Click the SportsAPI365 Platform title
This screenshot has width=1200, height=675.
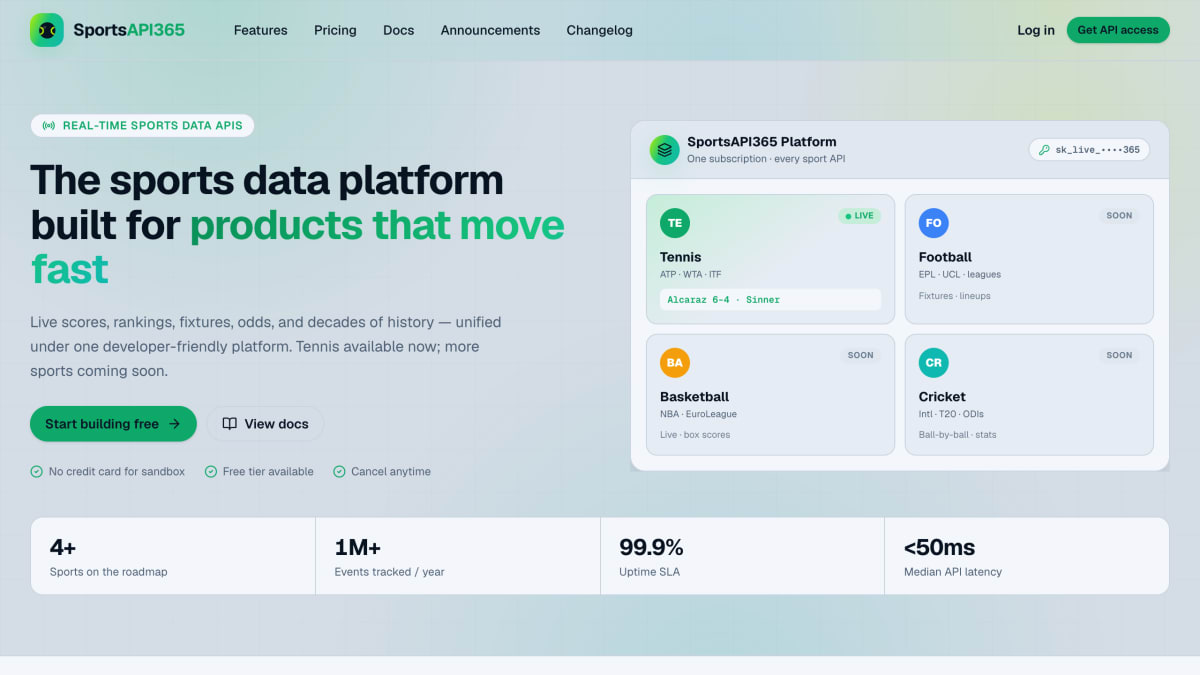pyautogui.click(x=762, y=142)
